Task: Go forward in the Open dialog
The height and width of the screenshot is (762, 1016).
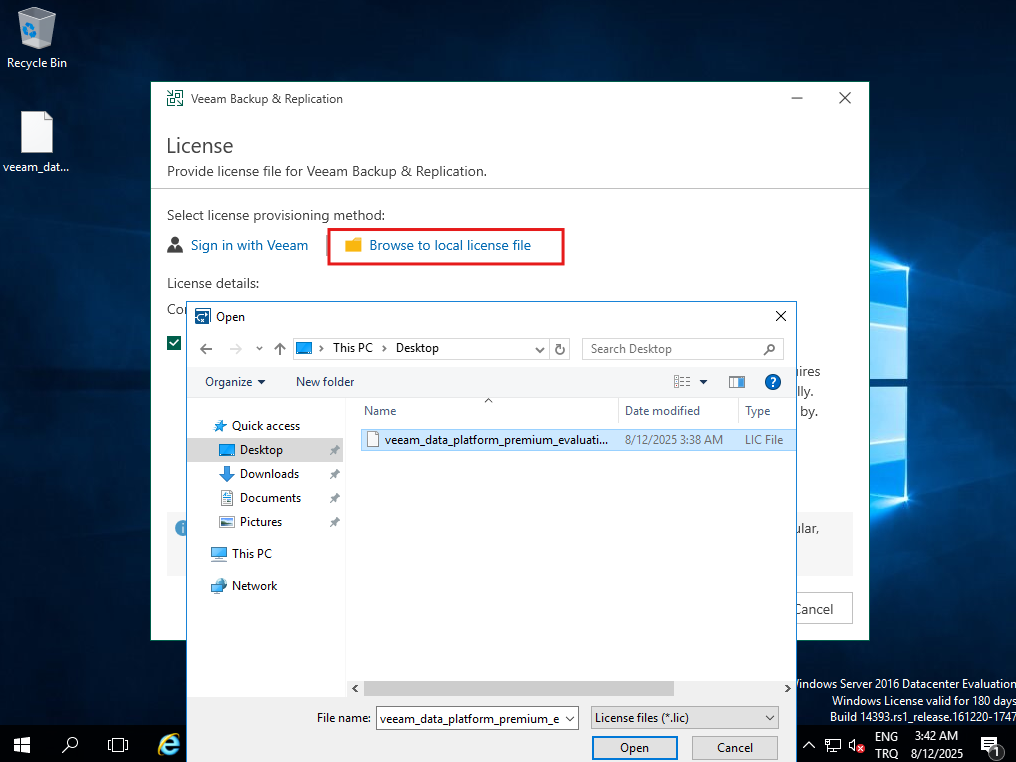Action: pyautogui.click(x=236, y=349)
